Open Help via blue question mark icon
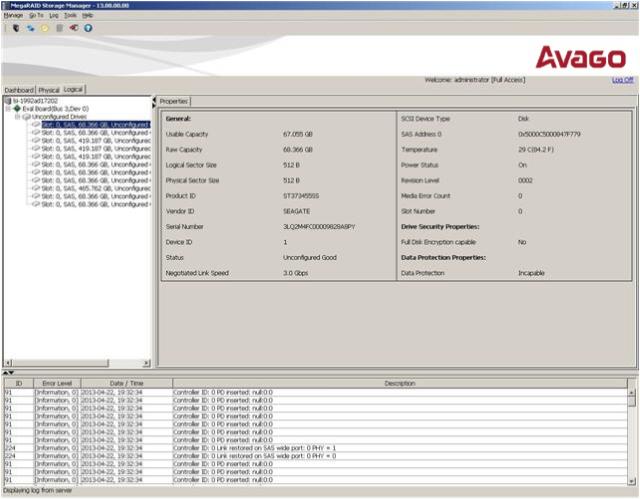 point(88,28)
